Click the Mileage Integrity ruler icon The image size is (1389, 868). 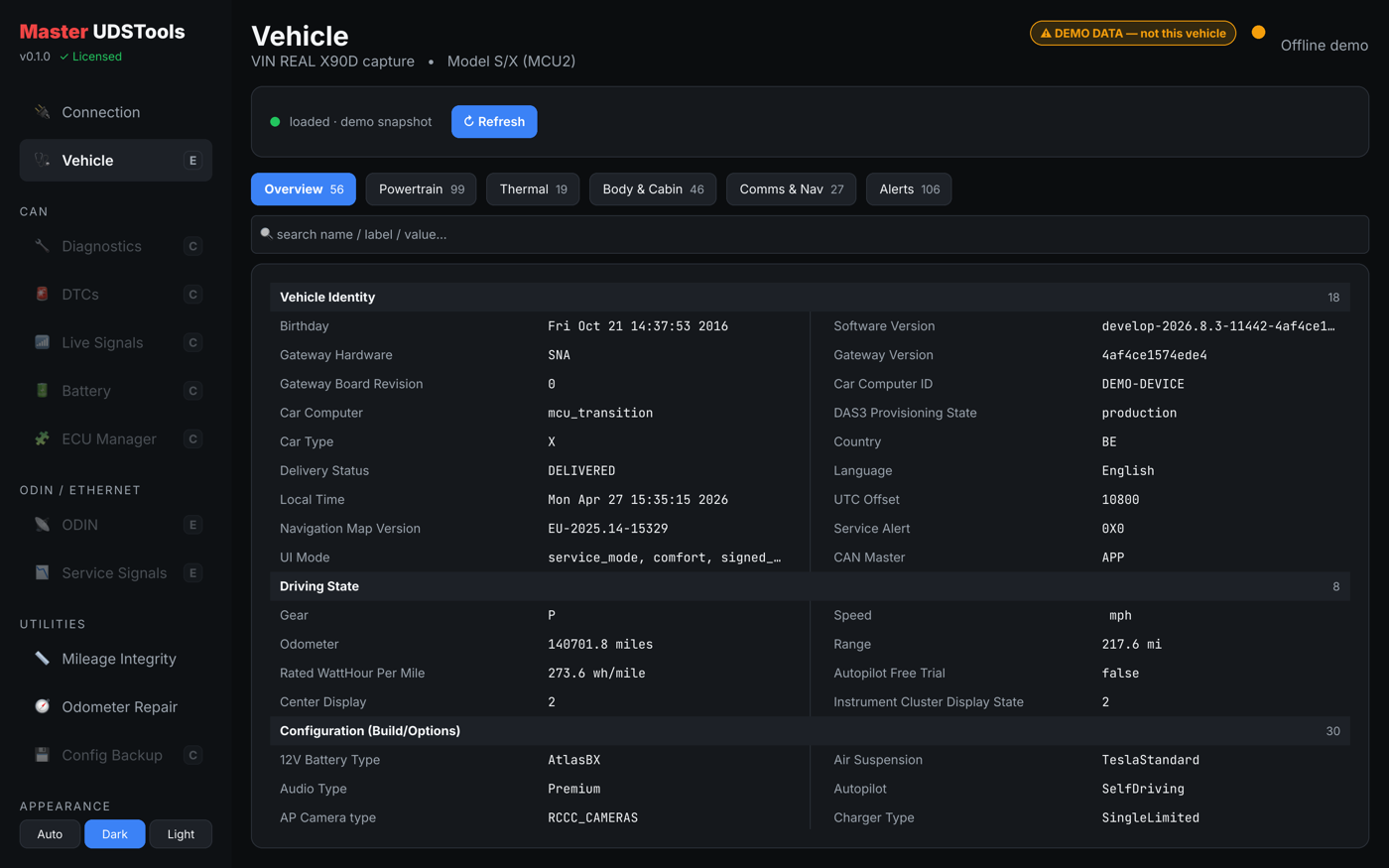click(x=42, y=659)
